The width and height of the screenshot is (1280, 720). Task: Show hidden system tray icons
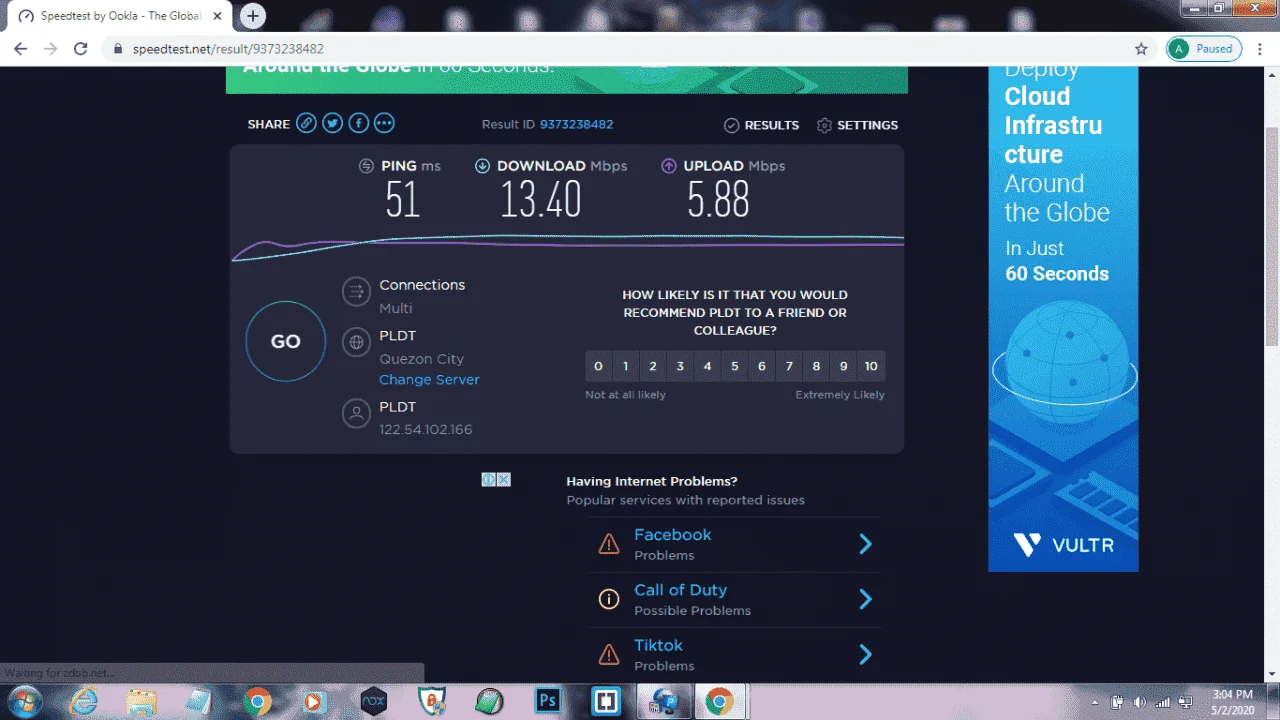point(1095,701)
